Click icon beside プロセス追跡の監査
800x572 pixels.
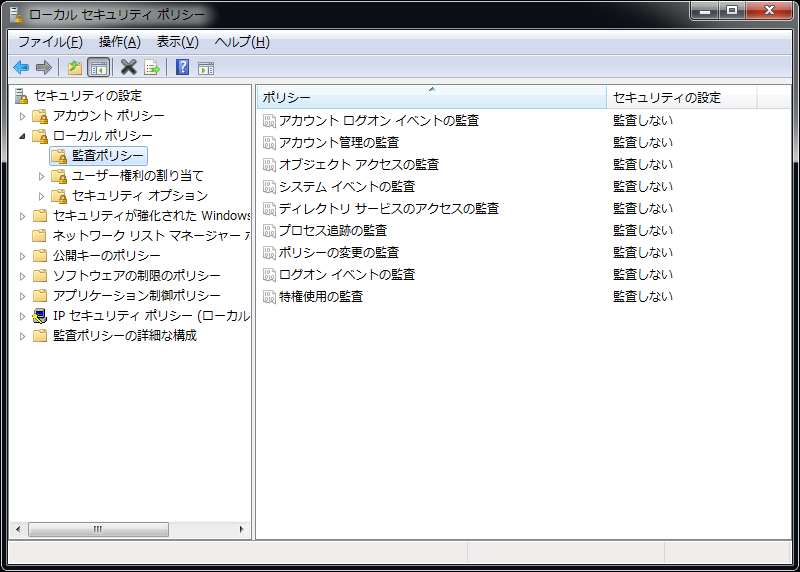point(269,231)
